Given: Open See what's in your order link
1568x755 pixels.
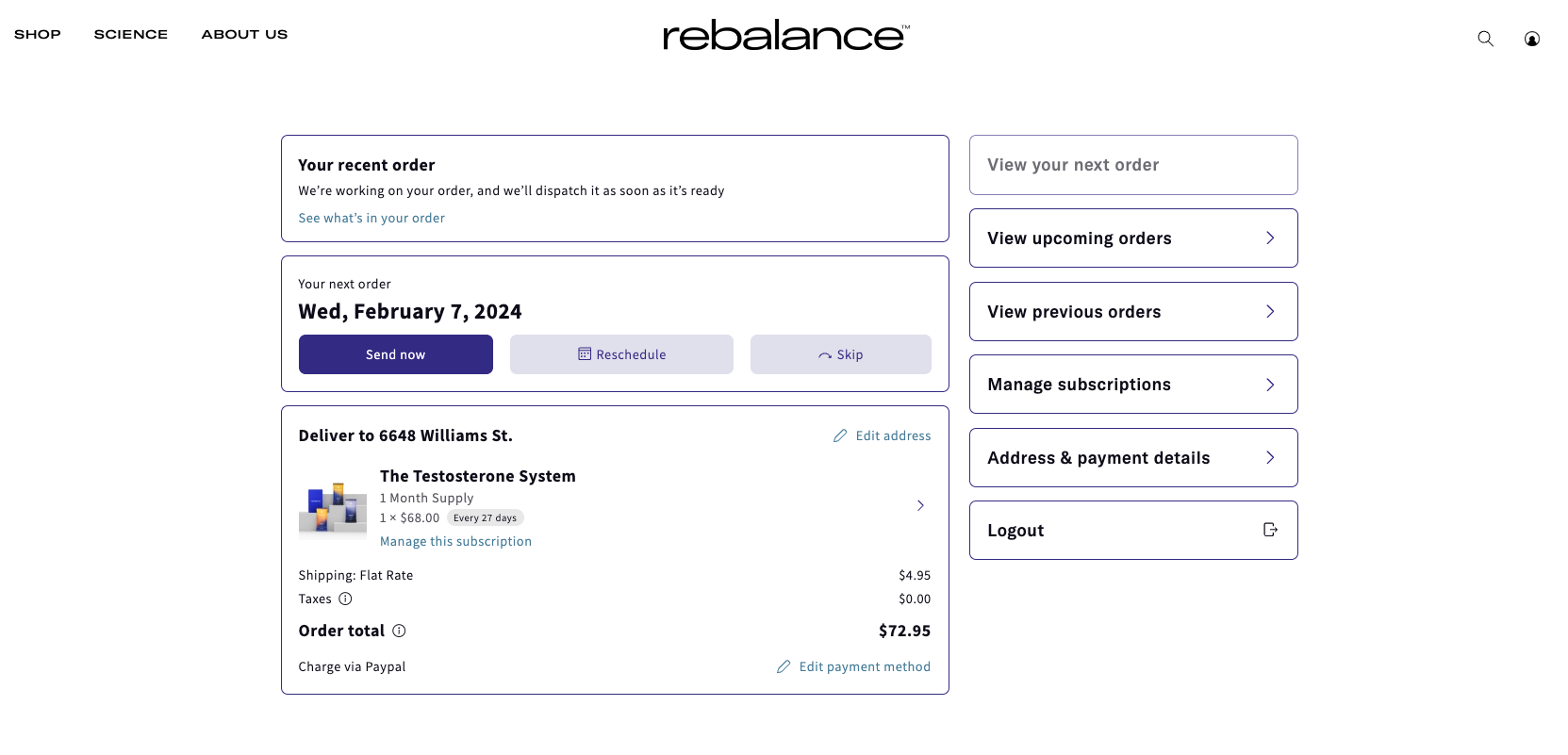Looking at the screenshot, I should (371, 218).
